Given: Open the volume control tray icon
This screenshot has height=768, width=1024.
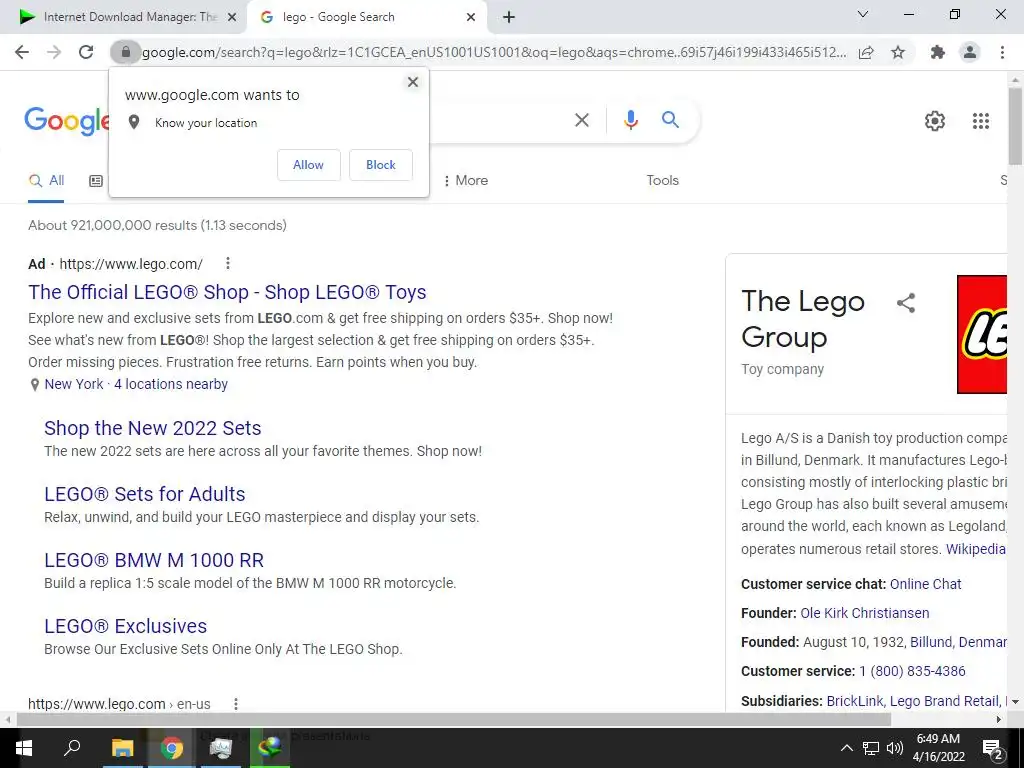Looking at the screenshot, I should coord(895,748).
